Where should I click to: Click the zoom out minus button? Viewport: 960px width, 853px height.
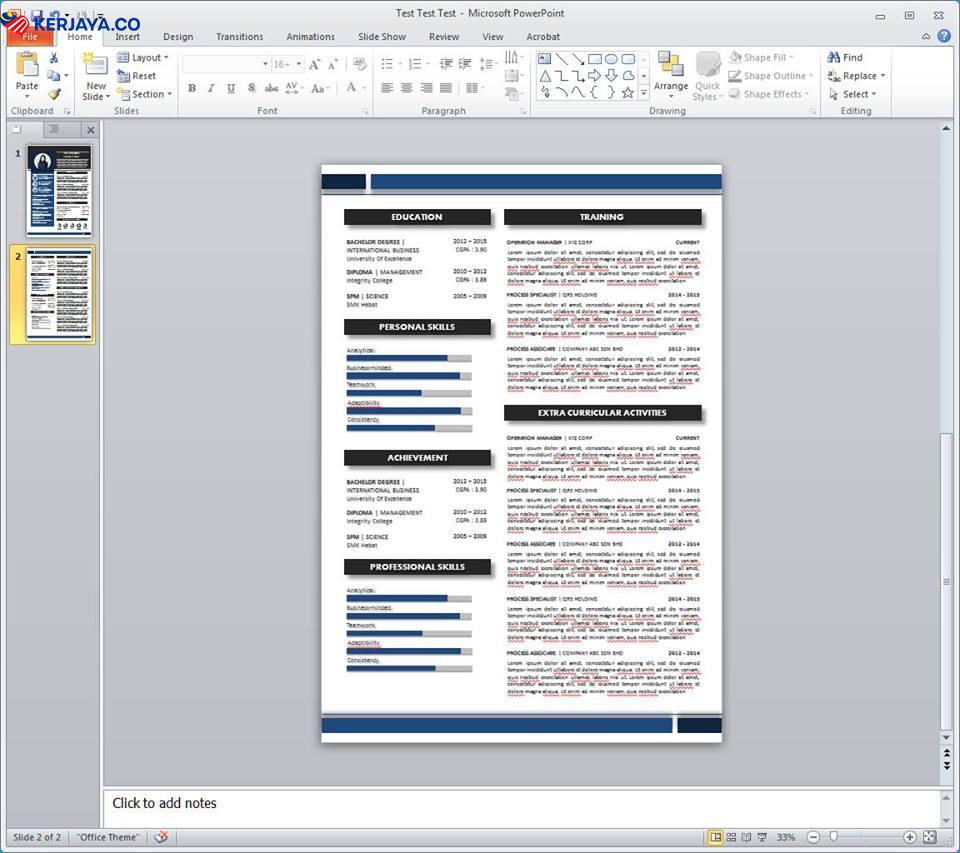[813, 837]
